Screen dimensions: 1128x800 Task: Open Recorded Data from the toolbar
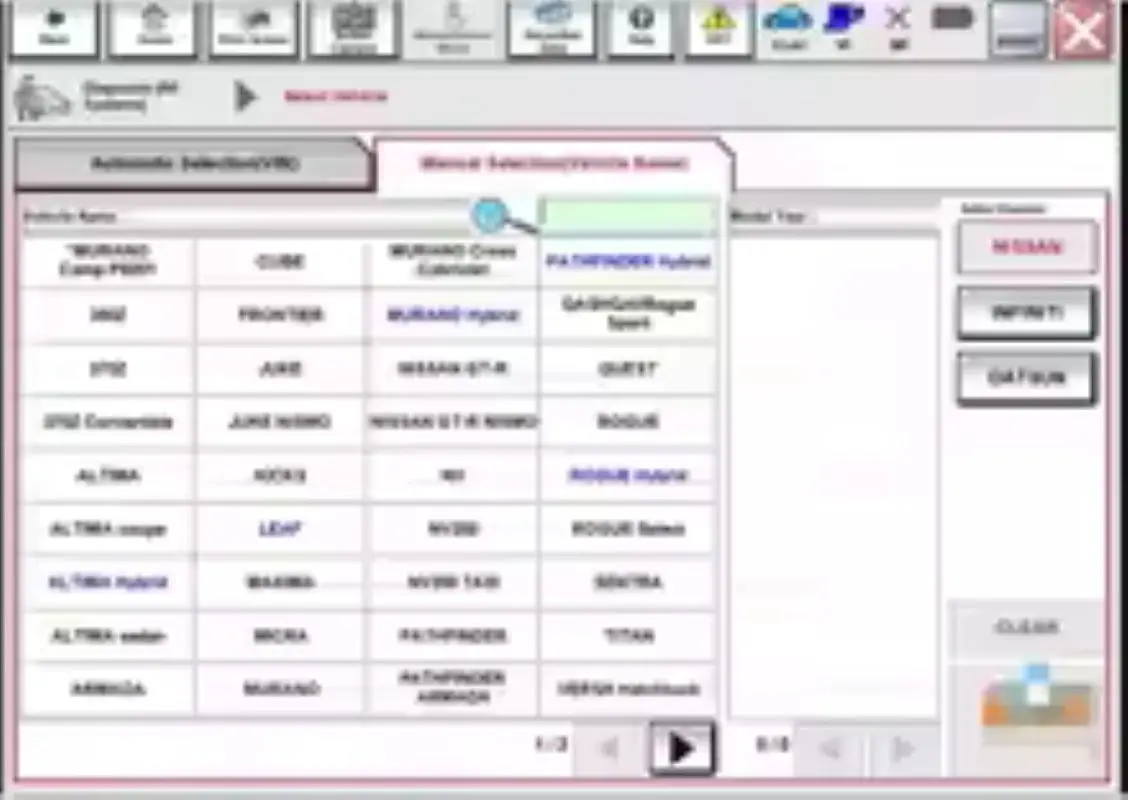(x=551, y=28)
